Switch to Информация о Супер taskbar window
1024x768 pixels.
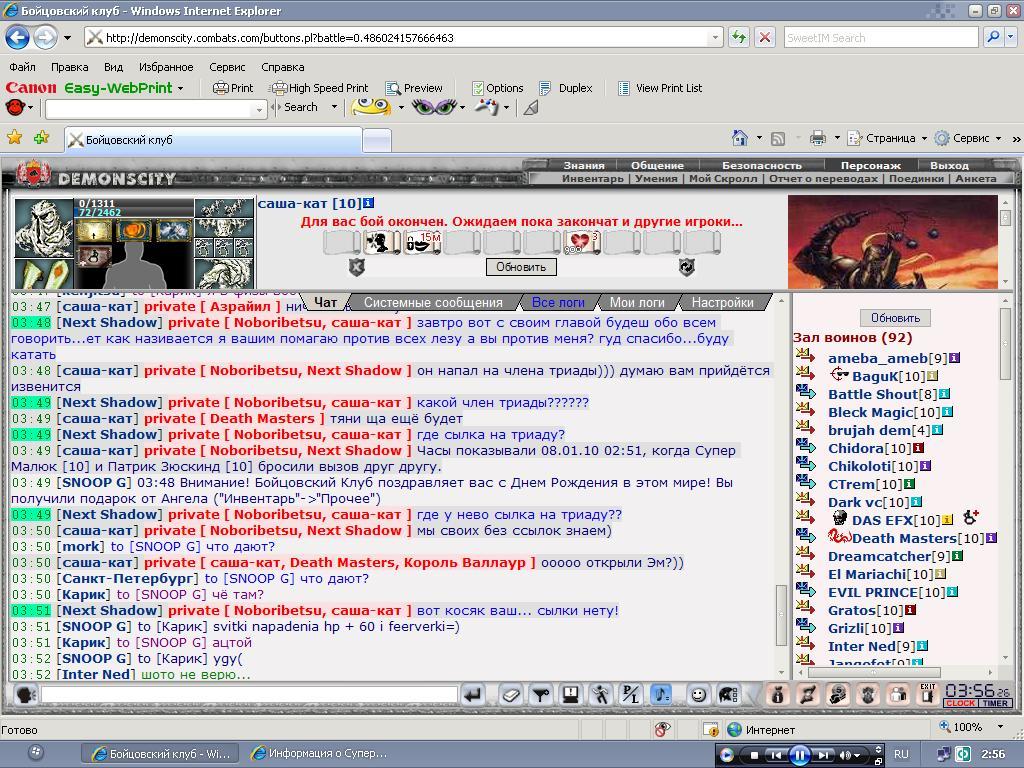pyautogui.click(x=320, y=754)
